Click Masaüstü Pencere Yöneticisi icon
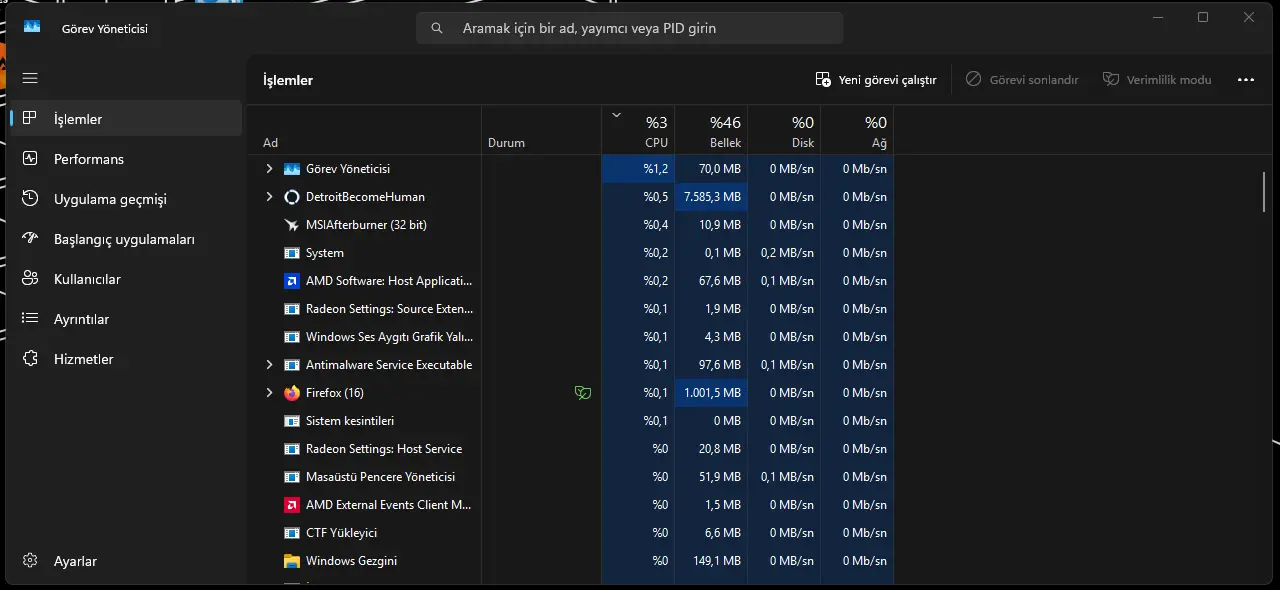The image size is (1280, 590). tap(292, 477)
